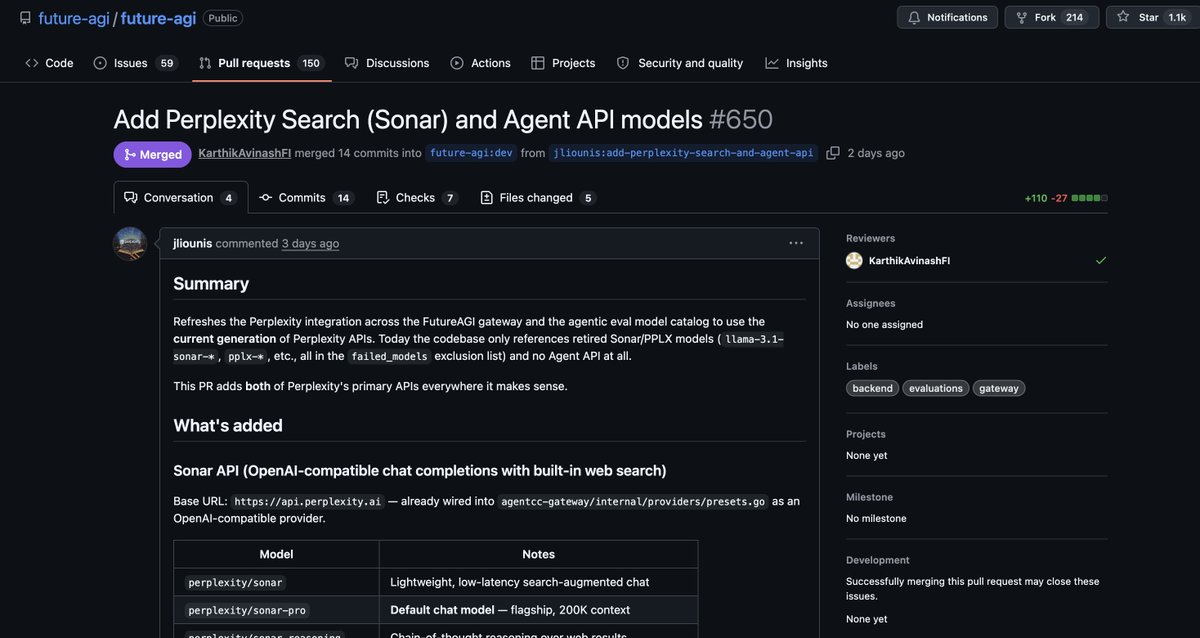This screenshot has height=638, width=1200.
Task: Copy head branch name with copy icon
Action: point(833,153)
